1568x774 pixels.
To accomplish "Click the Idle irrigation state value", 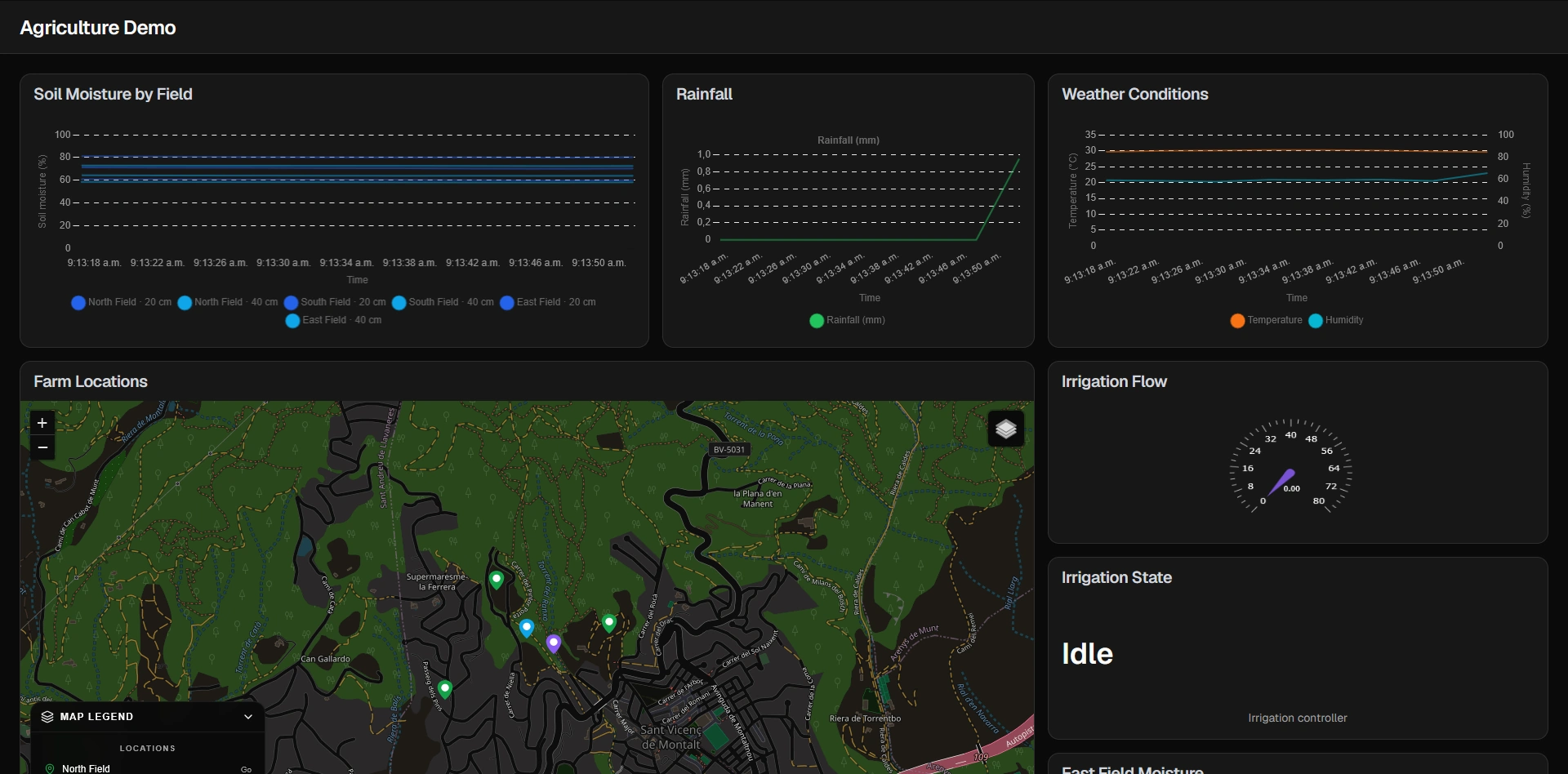I will [x=1087, y=654].
